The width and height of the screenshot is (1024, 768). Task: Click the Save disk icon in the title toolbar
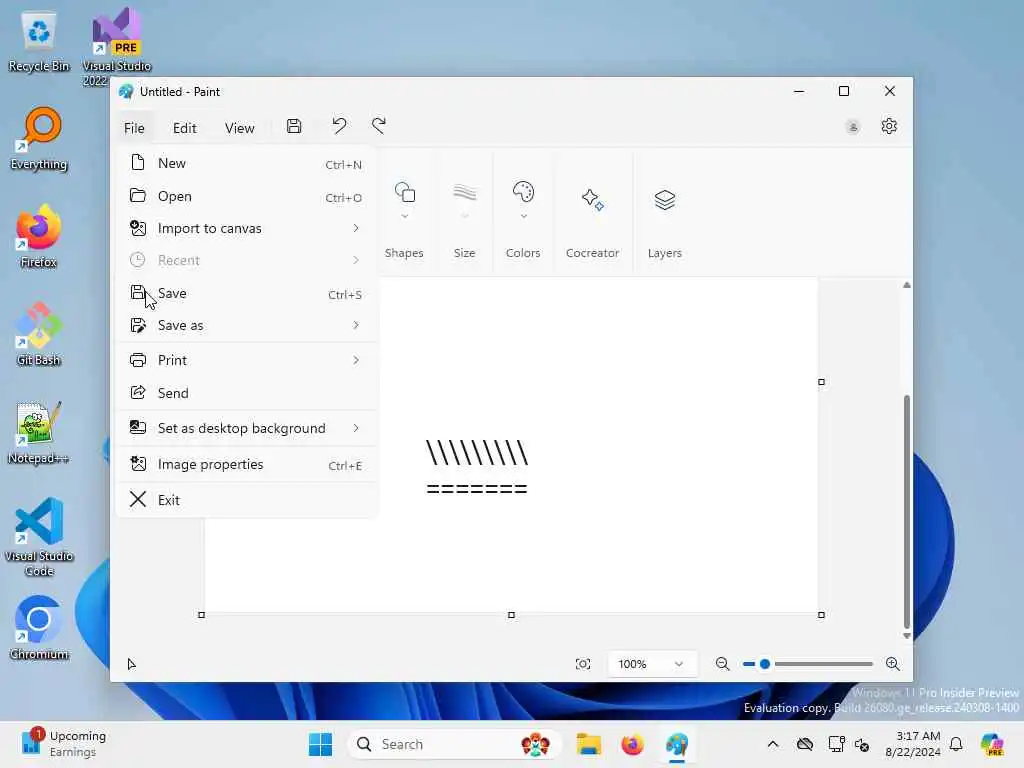(x=294, y=126)
